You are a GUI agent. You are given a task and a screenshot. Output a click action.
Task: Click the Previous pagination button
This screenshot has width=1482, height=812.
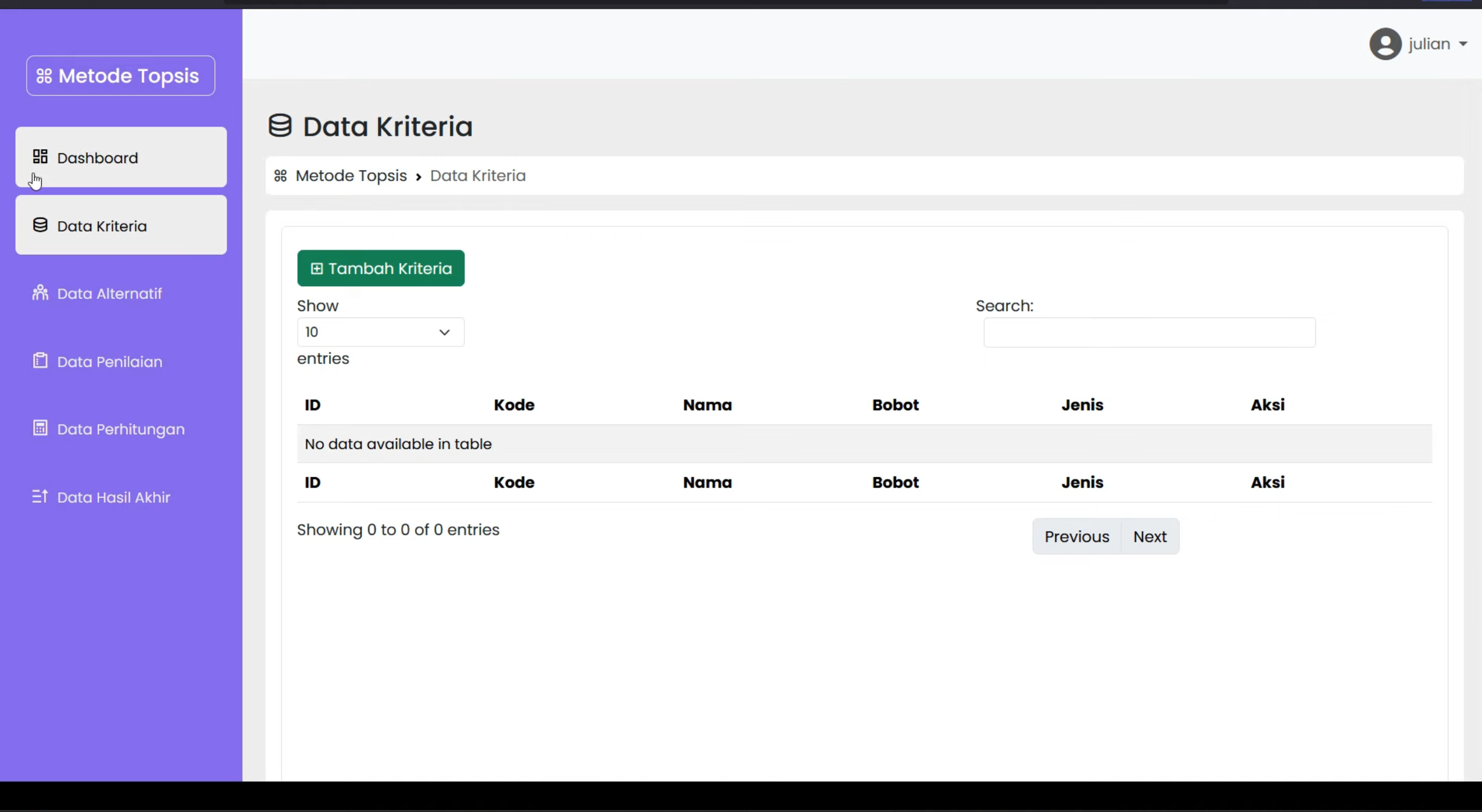click(x=1077, y=536)
